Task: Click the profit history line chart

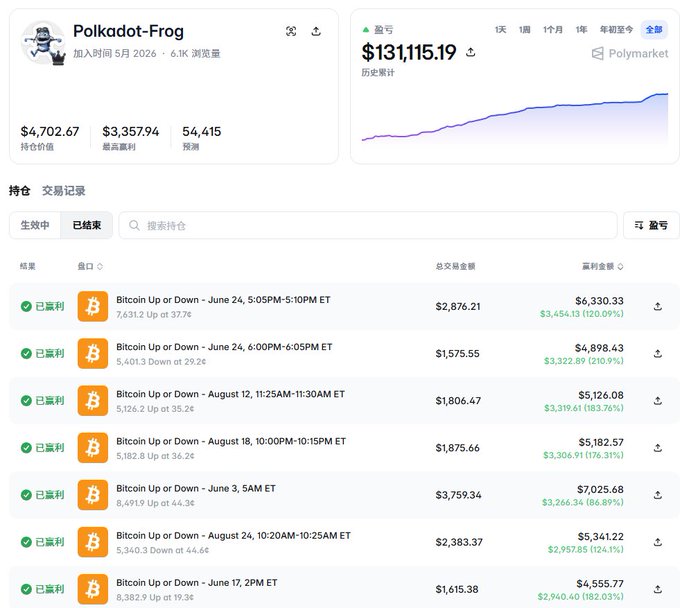Action: pos(515,118)
